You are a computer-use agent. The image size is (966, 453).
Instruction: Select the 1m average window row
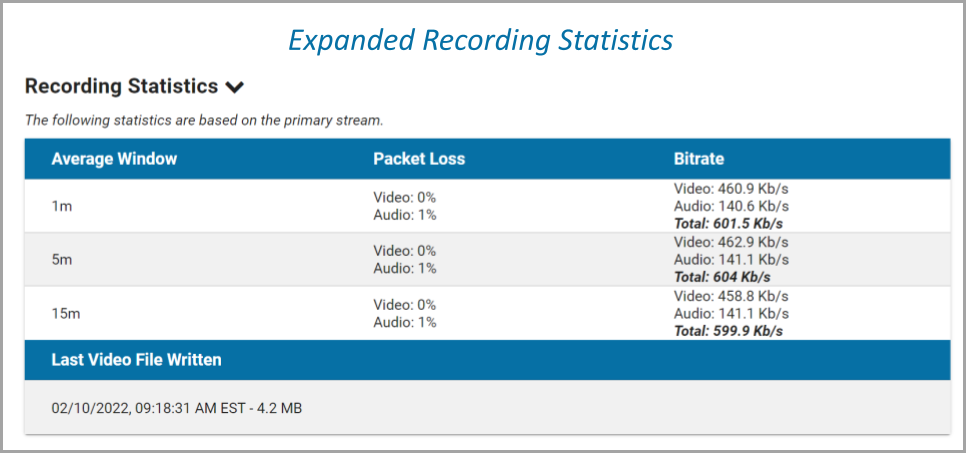(x=61, y=206)
